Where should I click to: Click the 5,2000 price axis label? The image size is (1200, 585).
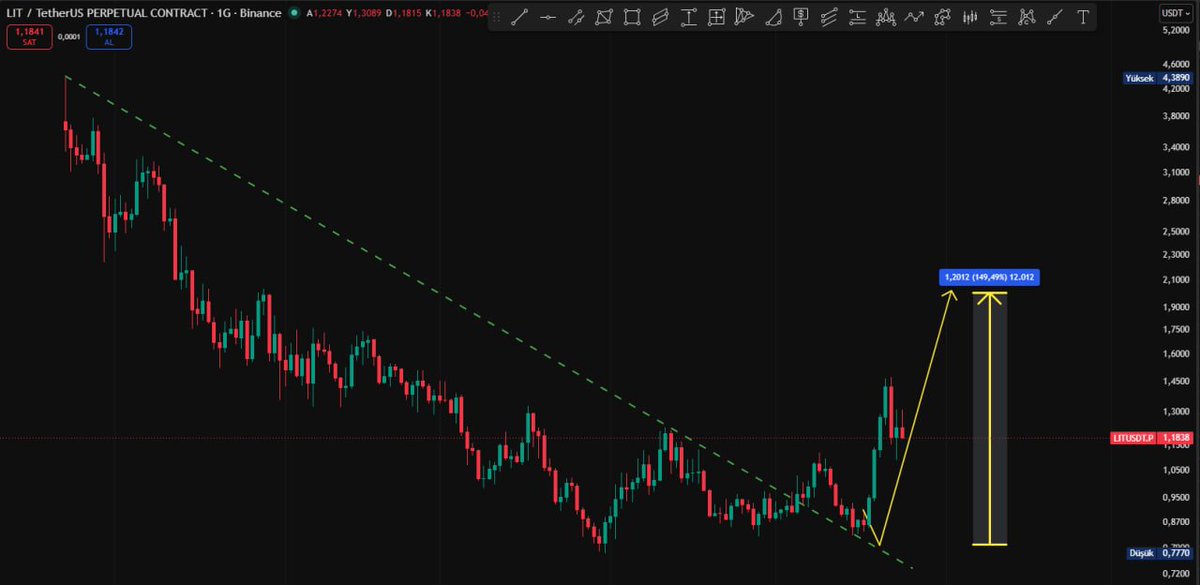pos(1175,31)
